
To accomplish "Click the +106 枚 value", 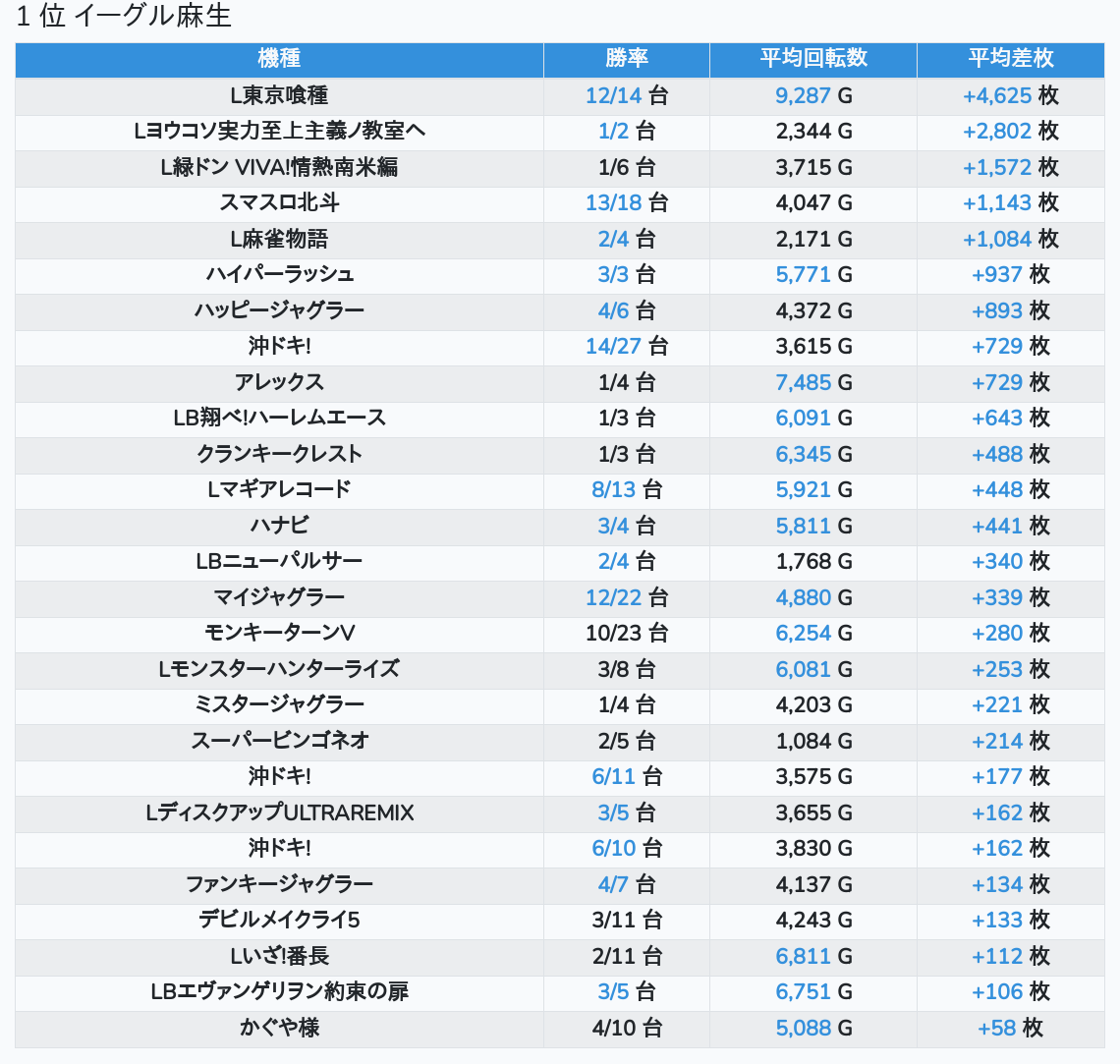I will point(1011,992).
